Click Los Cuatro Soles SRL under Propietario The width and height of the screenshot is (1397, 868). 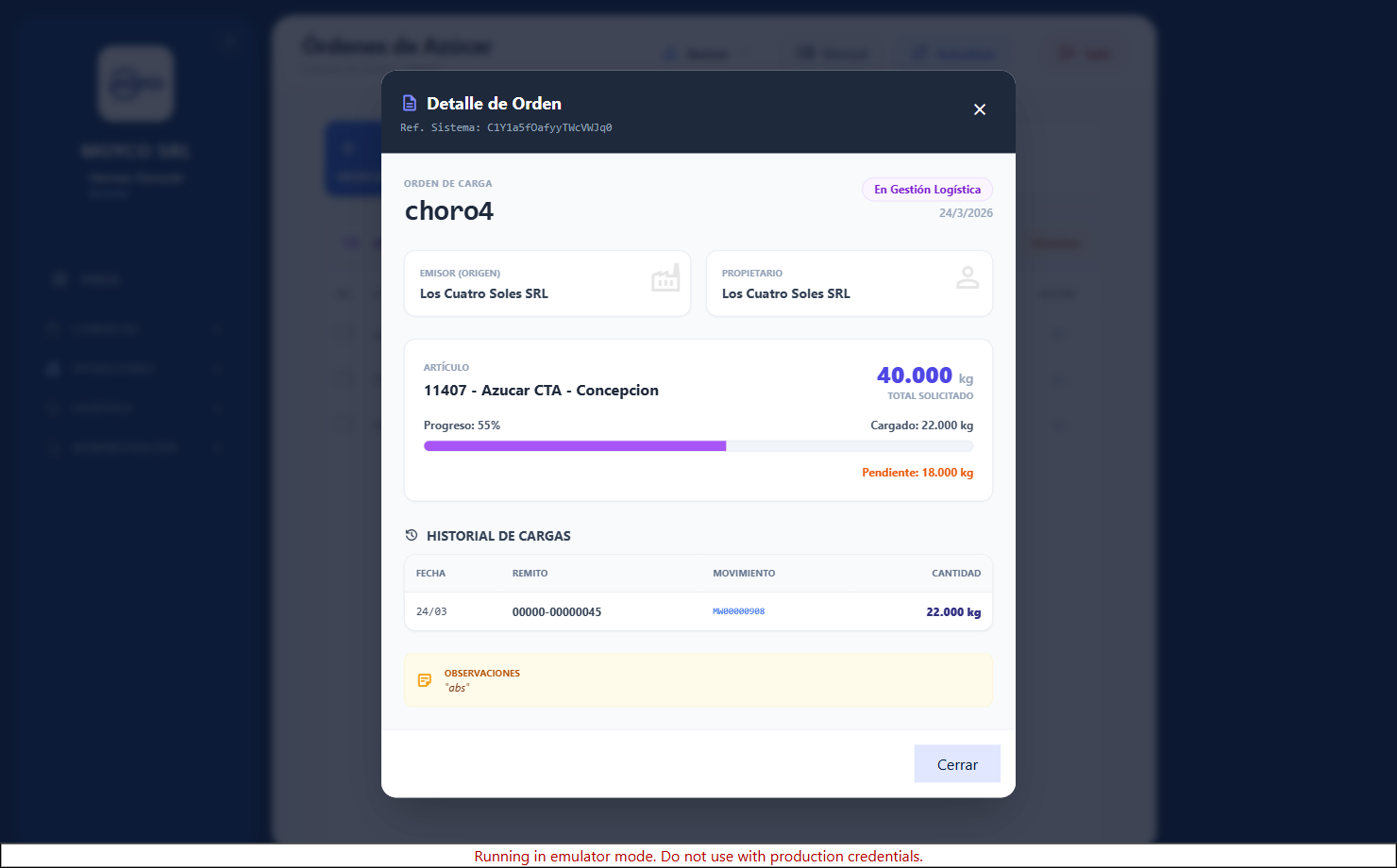click(x=786, y=293)
